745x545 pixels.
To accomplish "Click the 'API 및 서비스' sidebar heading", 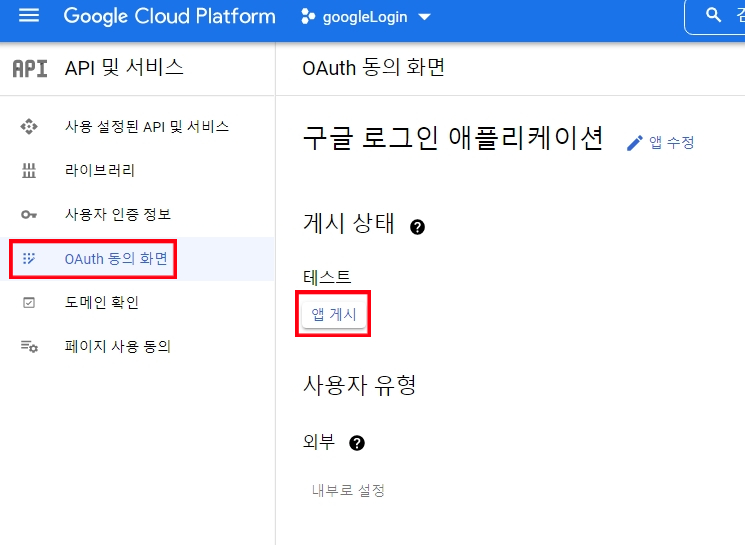I will tap(124, 67).
